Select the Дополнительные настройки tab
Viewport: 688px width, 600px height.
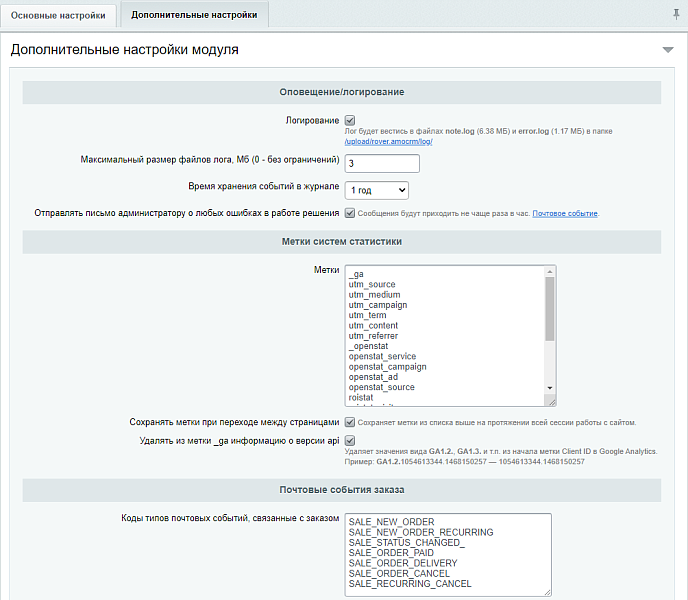pyautogui.click(x=194, y=15)
